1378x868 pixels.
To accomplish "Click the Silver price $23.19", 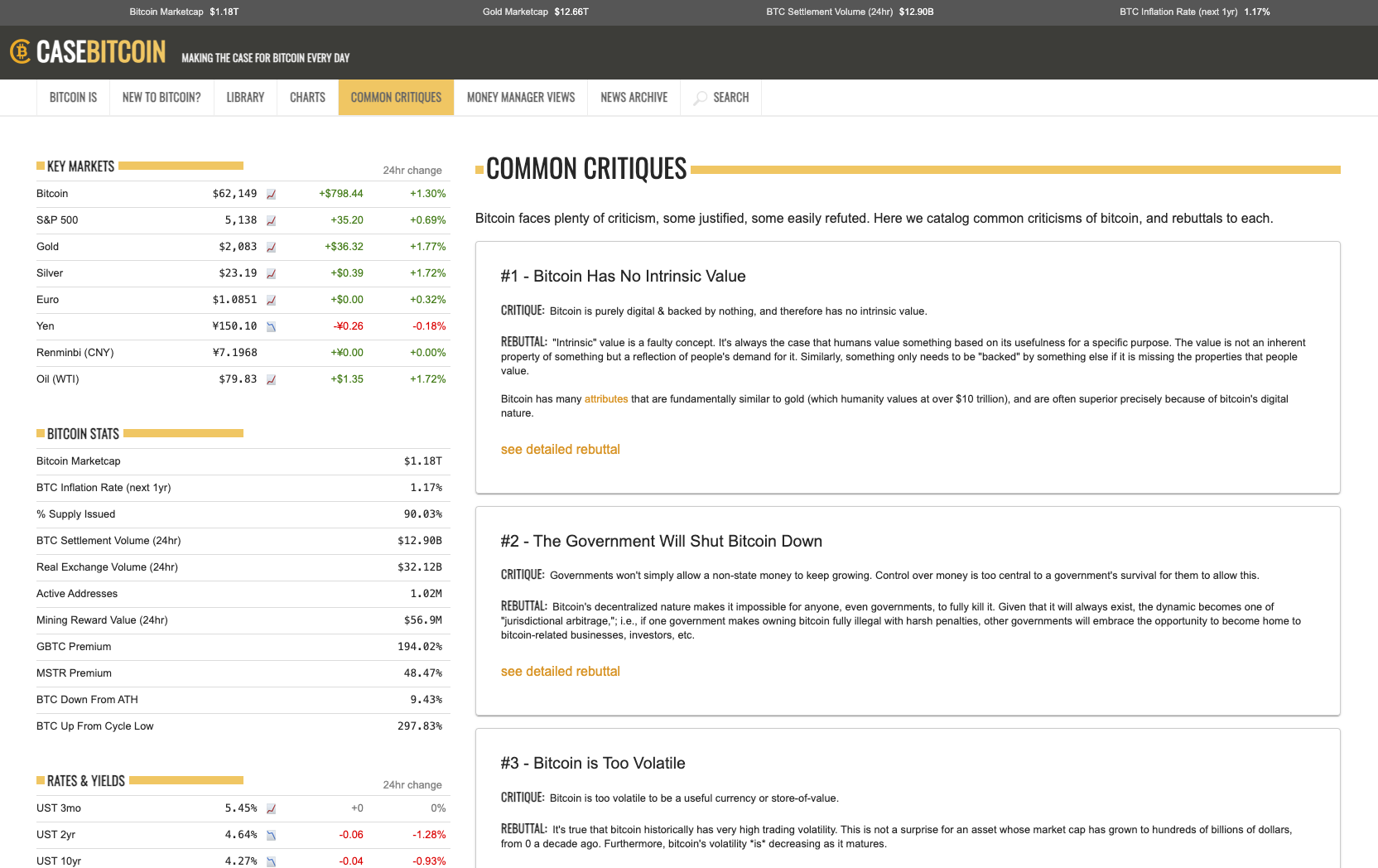I will (x=238, y=273).
